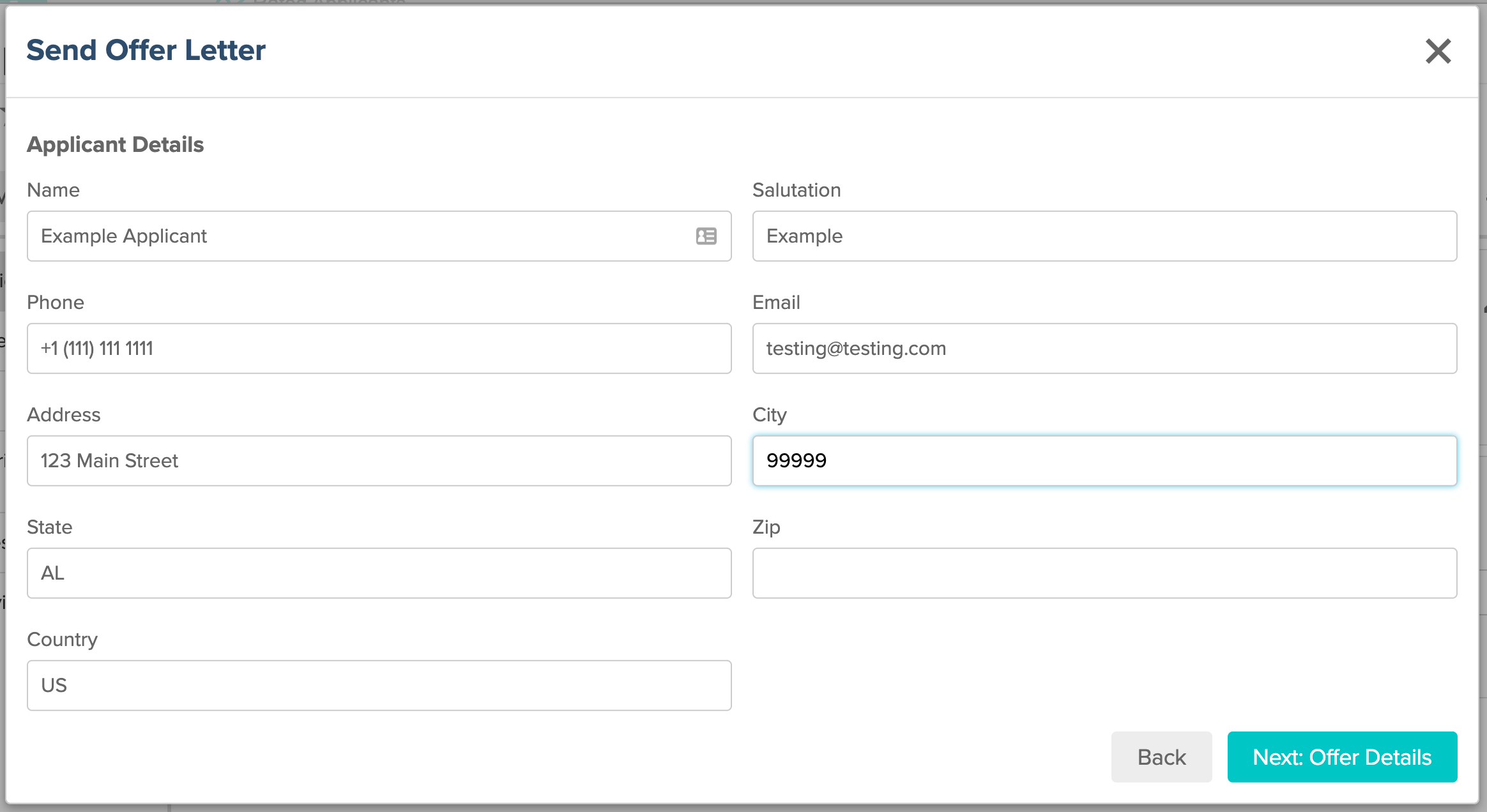This screenshot has width=1487, height=812.
Task: Select the Name label text
Action: 53,190
